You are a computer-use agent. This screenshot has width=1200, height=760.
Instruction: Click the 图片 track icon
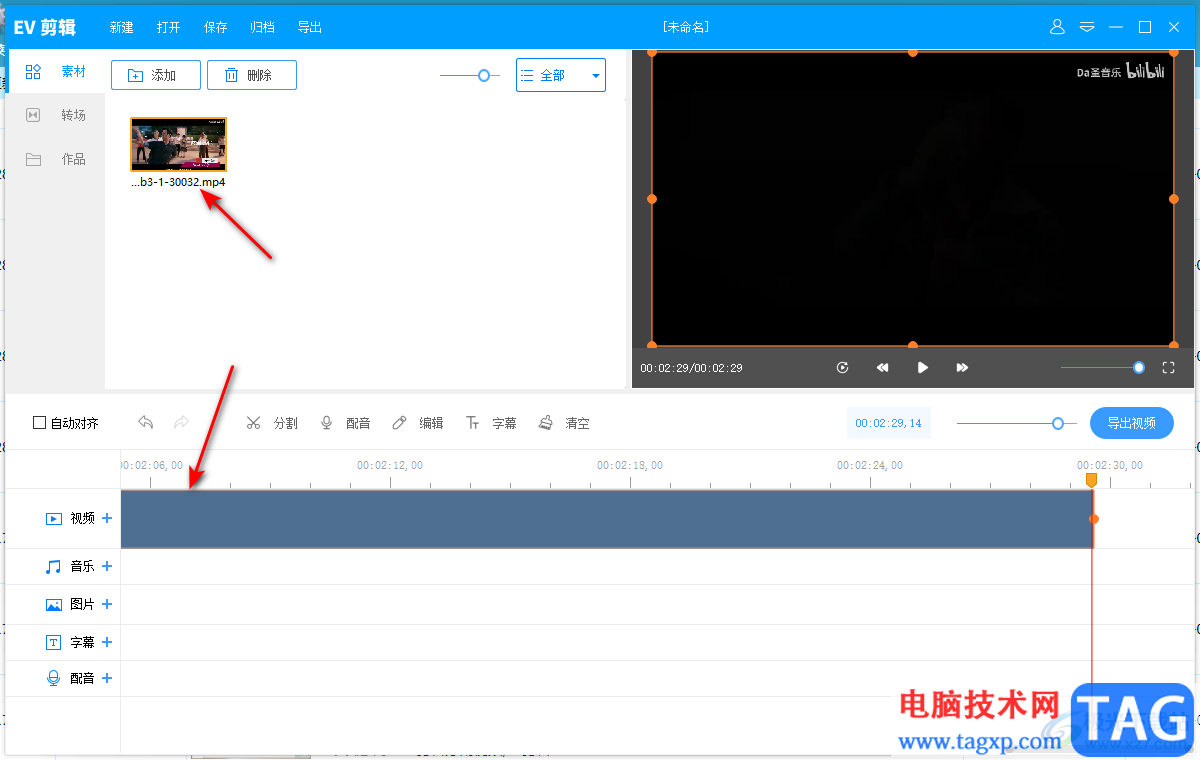(54, 604)
